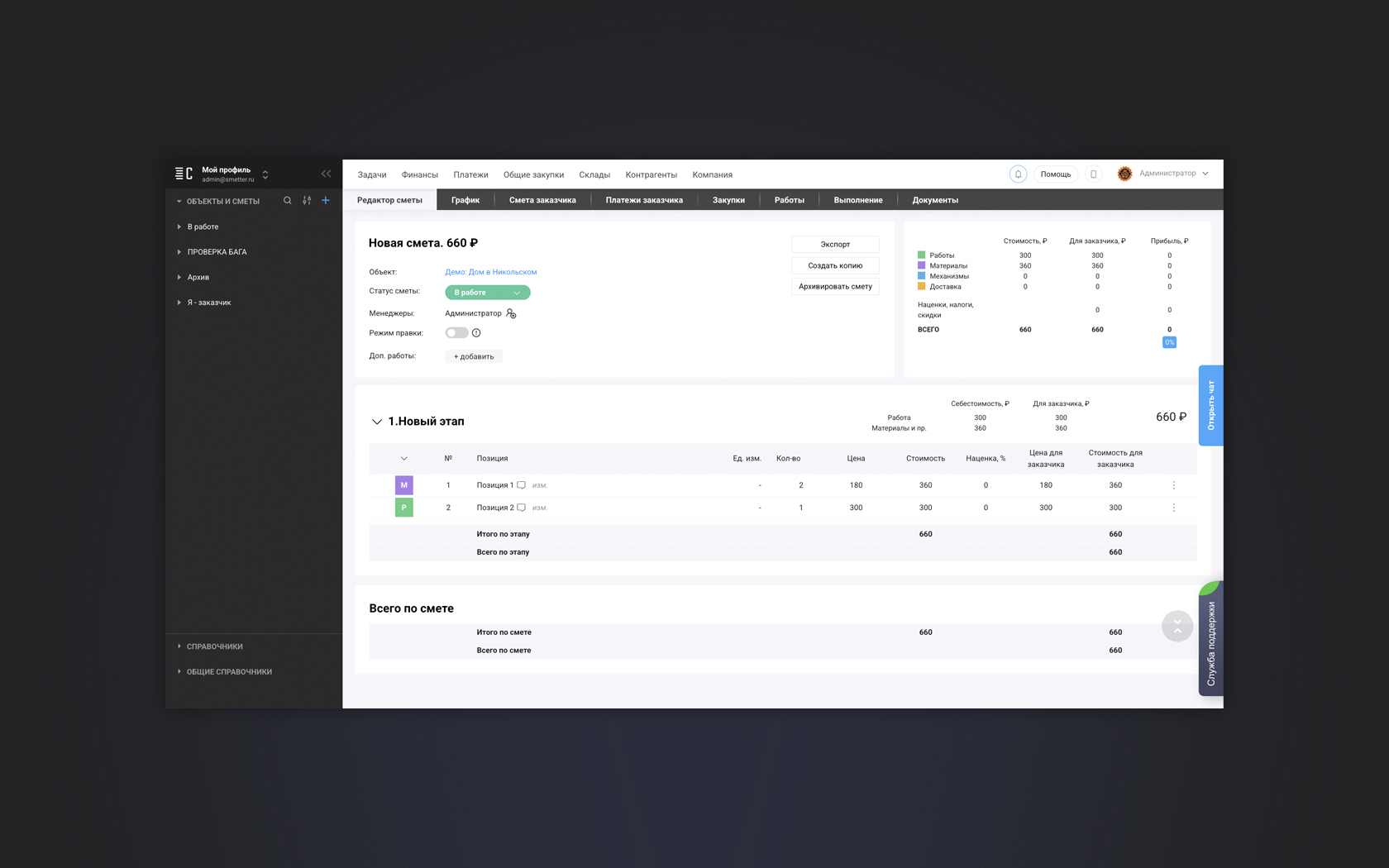Expand the Архив tree folder

click(x=179, y=277)
